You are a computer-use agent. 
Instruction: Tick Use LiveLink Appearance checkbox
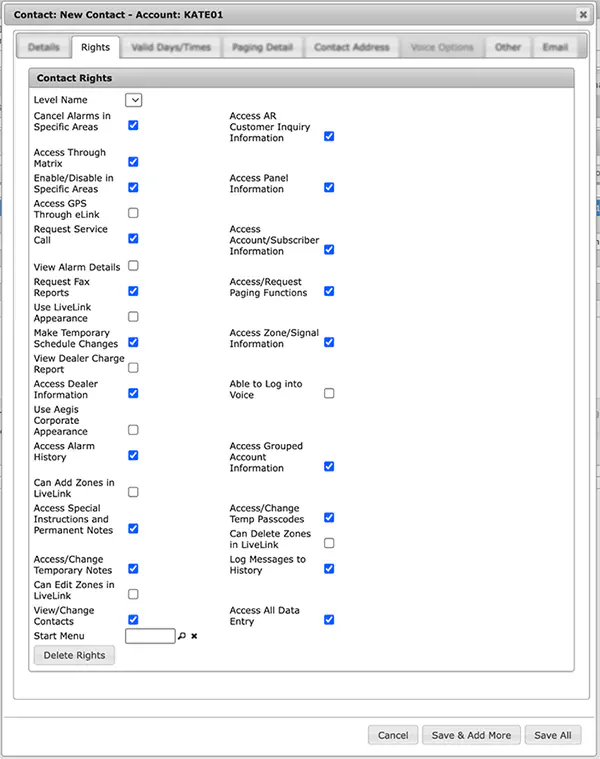[x=133, y=317]
